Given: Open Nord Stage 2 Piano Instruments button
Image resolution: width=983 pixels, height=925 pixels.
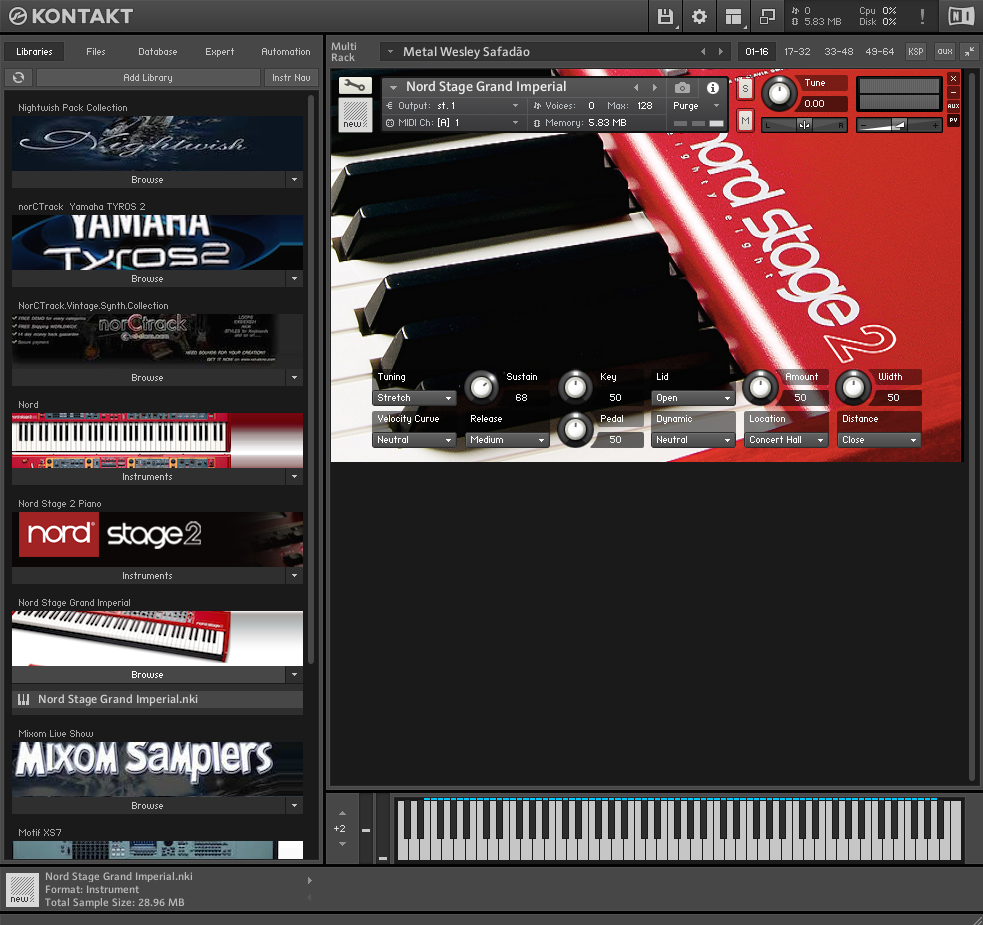Looking at the screenshot, I should 148,576.
